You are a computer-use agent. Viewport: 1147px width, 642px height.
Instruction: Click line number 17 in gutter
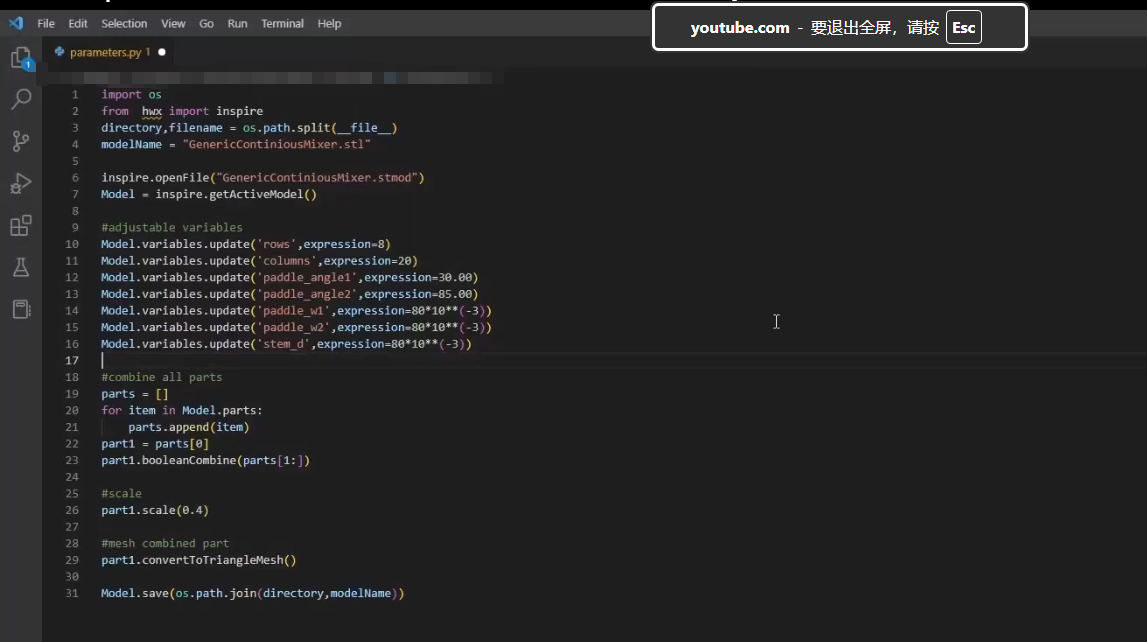tap(72, 360)
